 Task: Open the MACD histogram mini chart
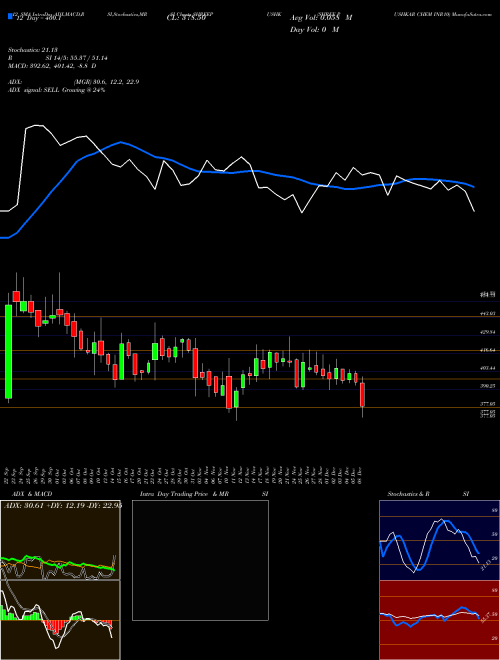click(x=60, y=620)
